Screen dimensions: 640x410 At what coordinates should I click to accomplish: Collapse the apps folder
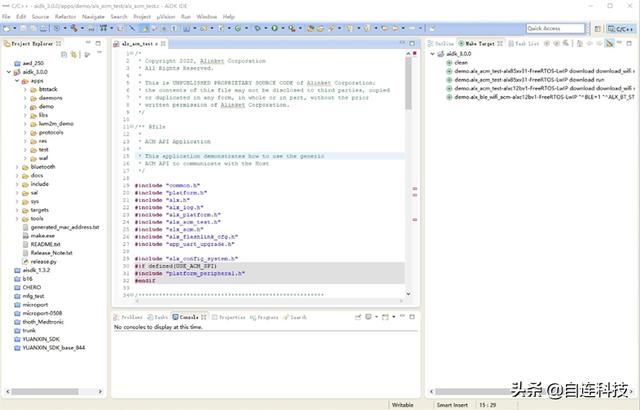tap(18, 80)
